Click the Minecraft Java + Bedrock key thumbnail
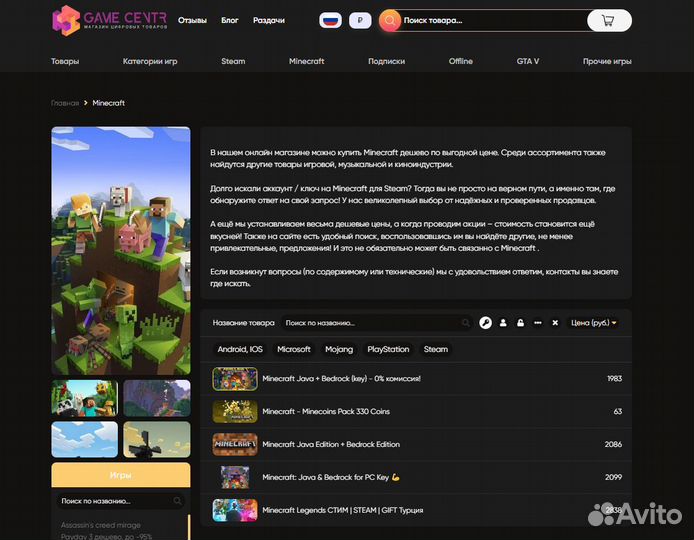This screenshot has height=540, width=694. [x=235, y=378]
